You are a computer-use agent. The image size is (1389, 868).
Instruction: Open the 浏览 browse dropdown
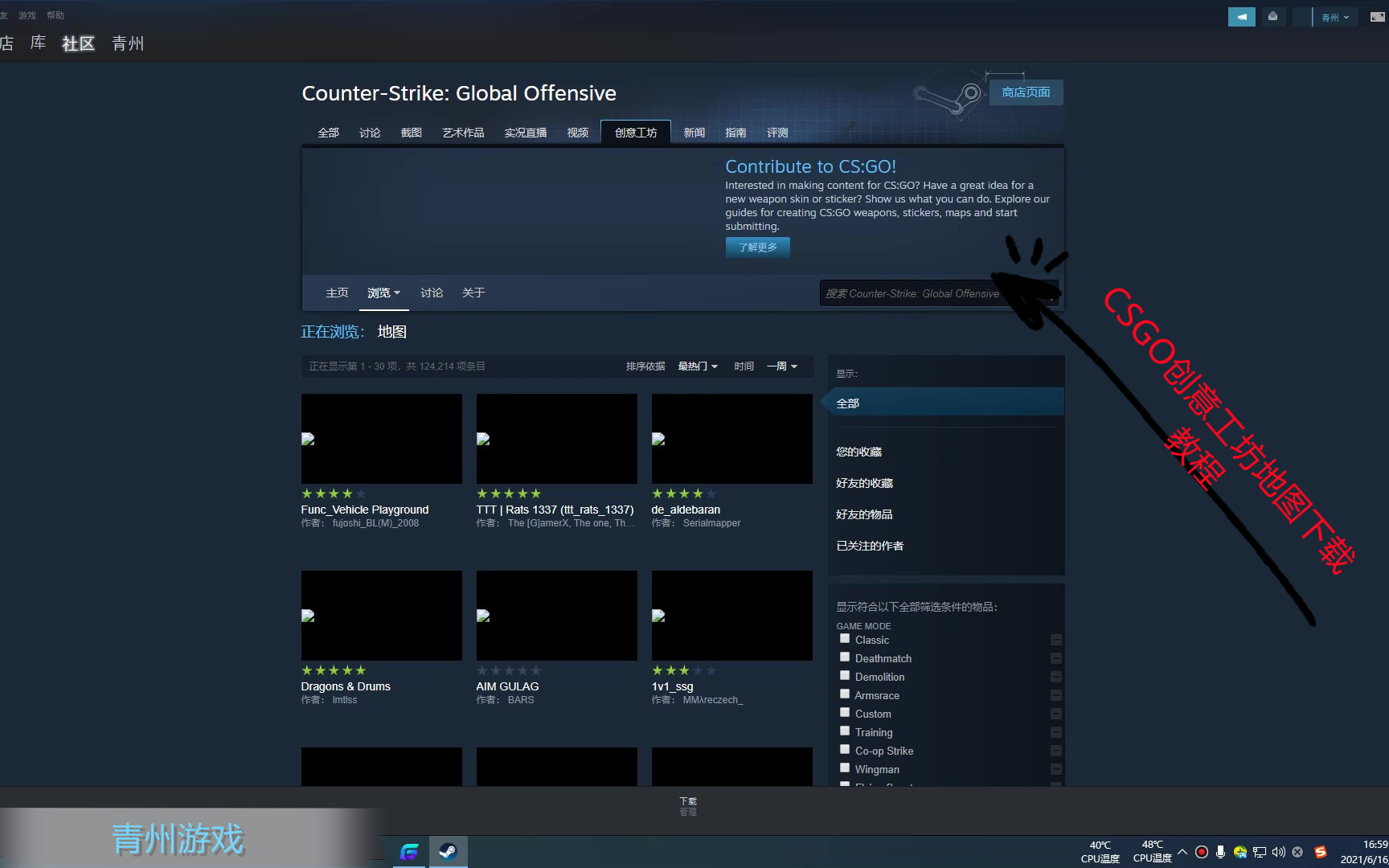pyautogui.click(x=383, y=293)
